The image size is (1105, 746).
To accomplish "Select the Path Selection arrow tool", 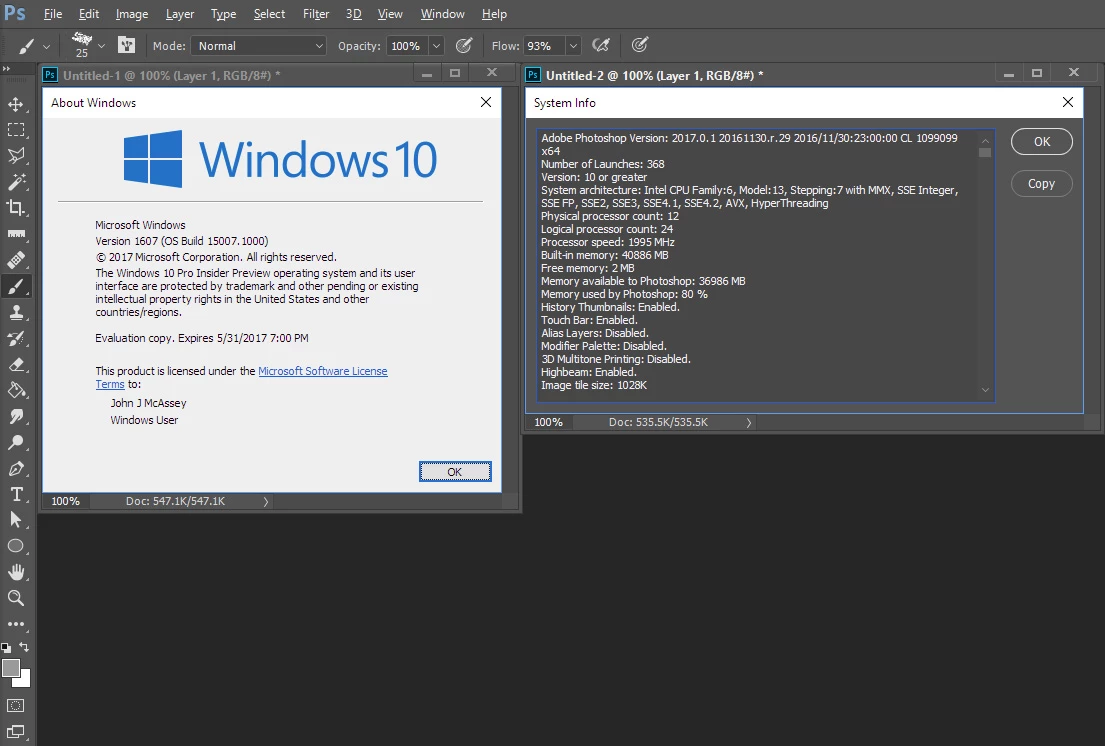I will 16,520.
